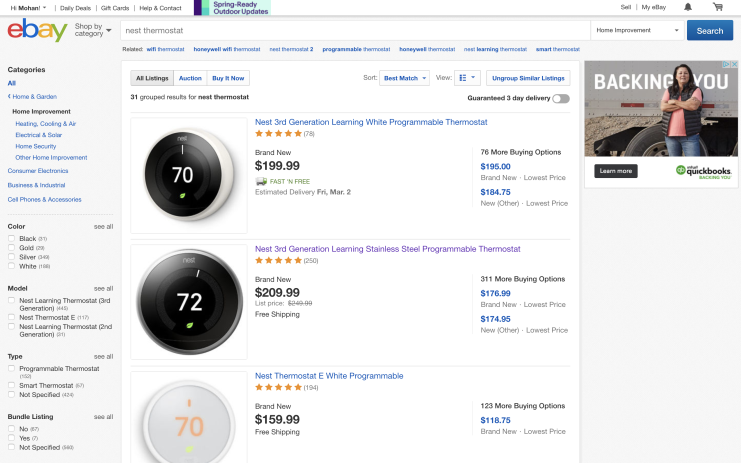Click the eBay logo
This screenshot has width=741, height=463.
pos(37,30)
